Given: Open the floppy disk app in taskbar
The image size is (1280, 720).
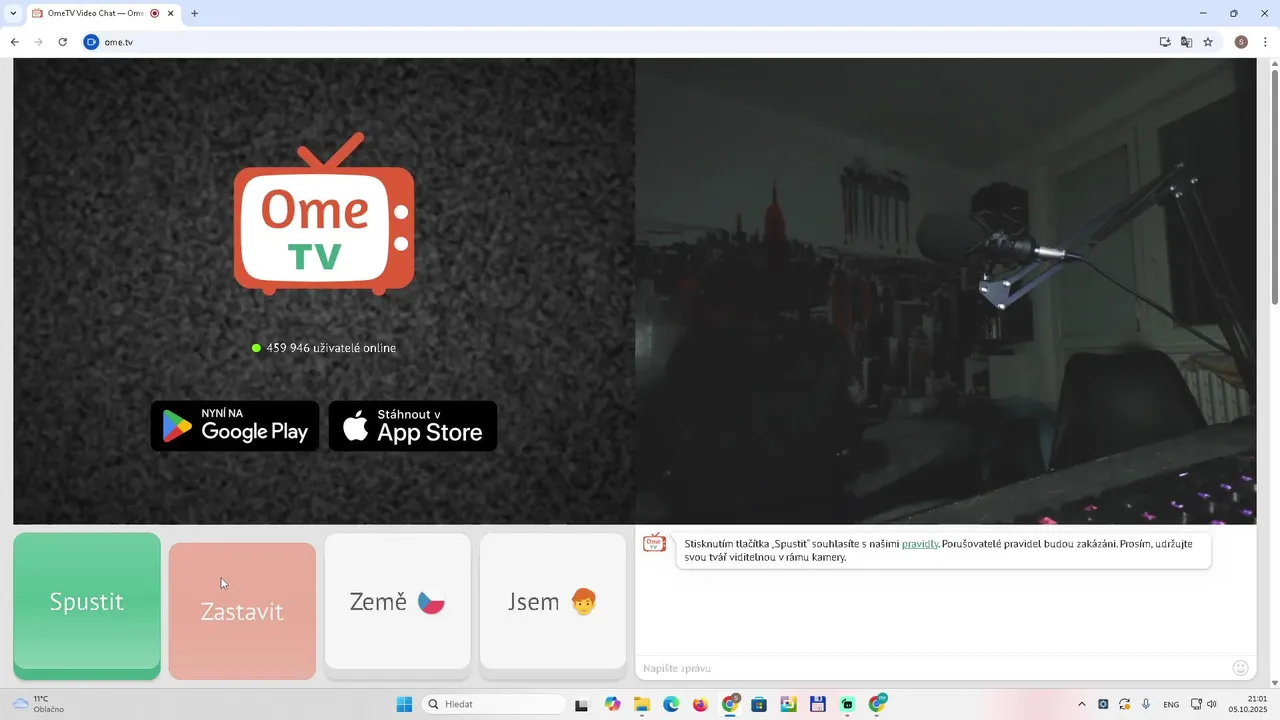Looking at the screenshot, I should [818, 704].
